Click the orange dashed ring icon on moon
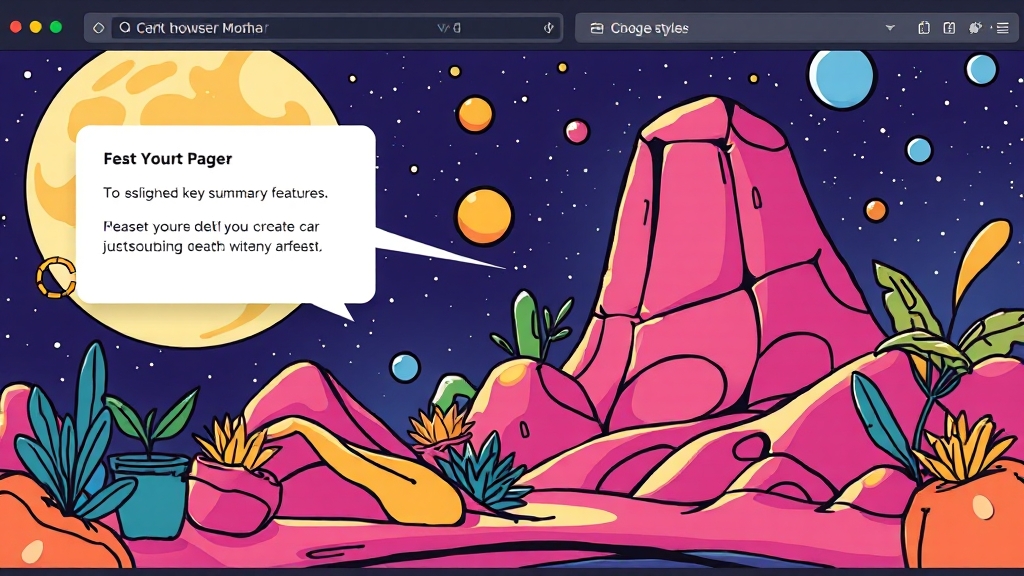1024x576 pixels. click(x=56, y=277)
